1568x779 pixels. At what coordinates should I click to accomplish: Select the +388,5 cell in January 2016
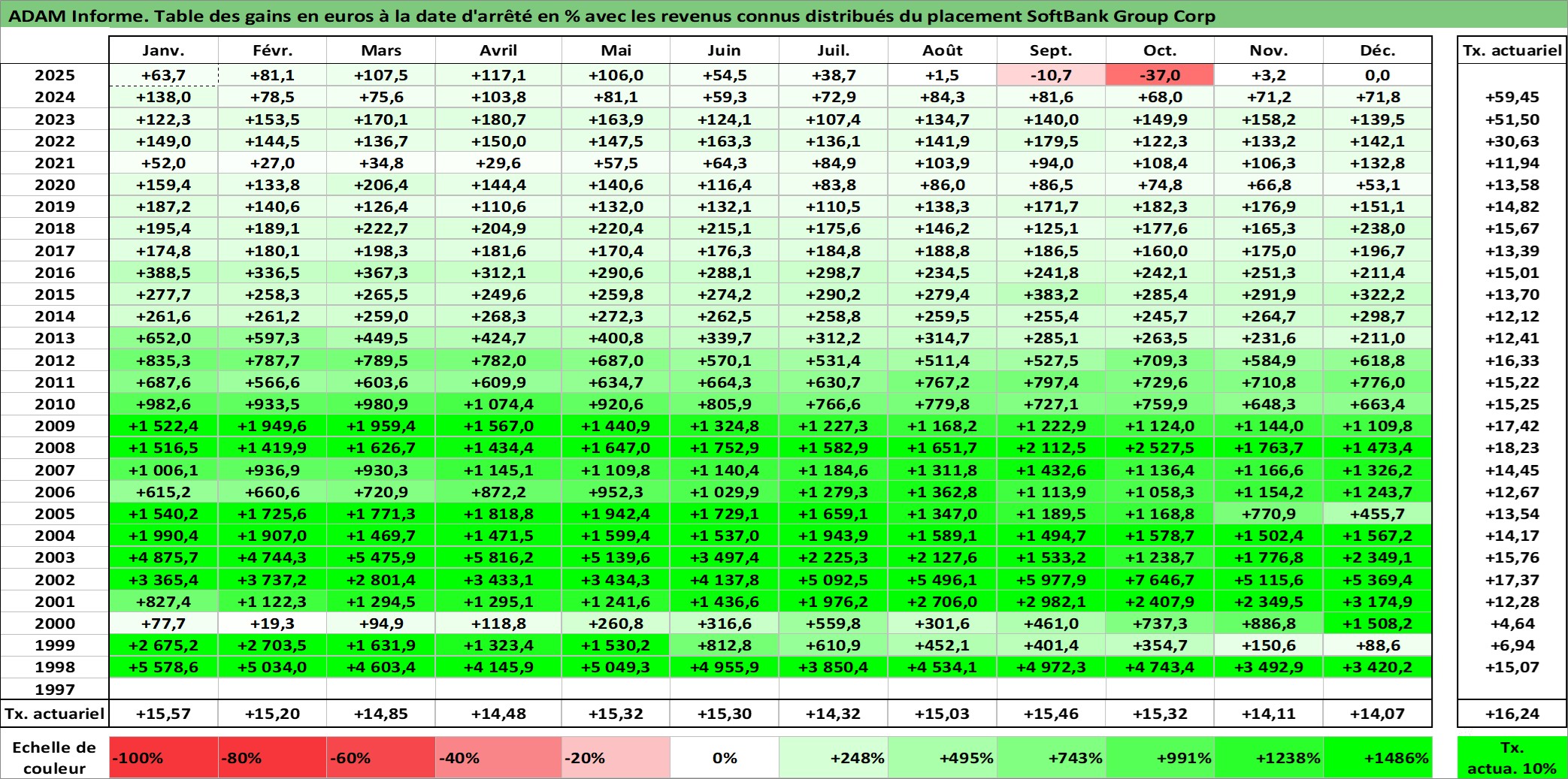(164, 273)
